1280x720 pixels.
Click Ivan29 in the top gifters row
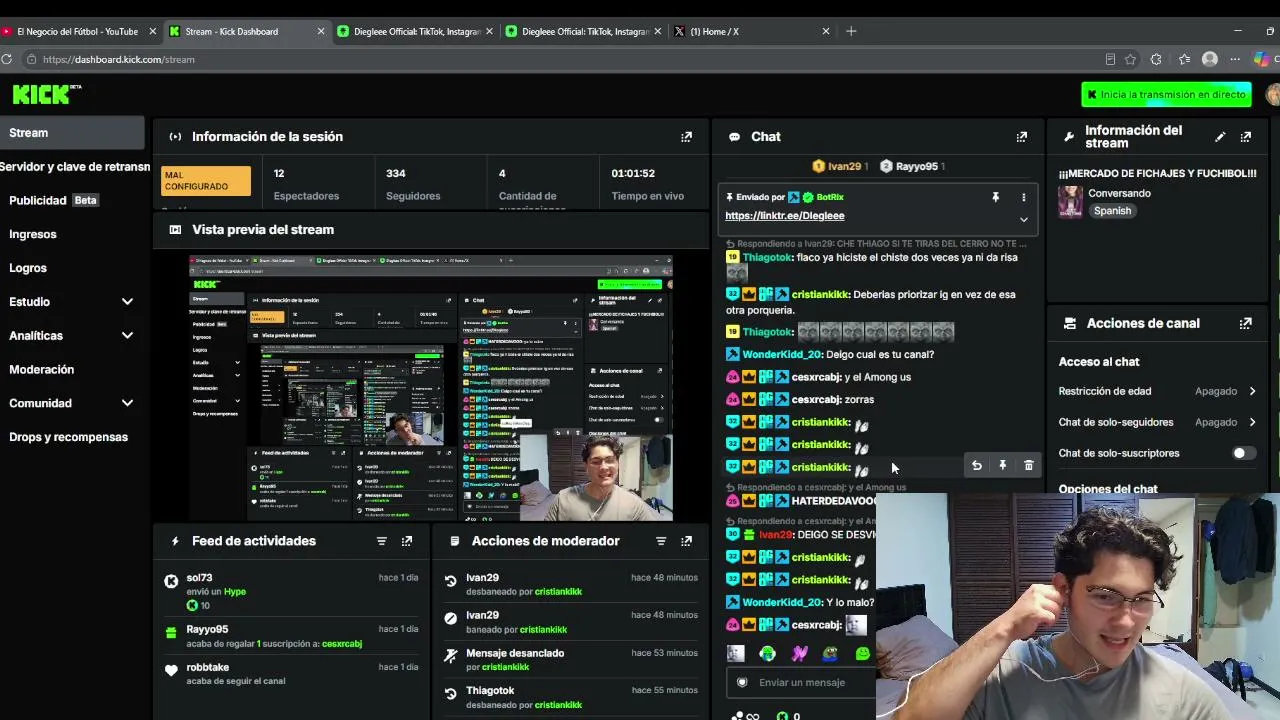[844, 167]
